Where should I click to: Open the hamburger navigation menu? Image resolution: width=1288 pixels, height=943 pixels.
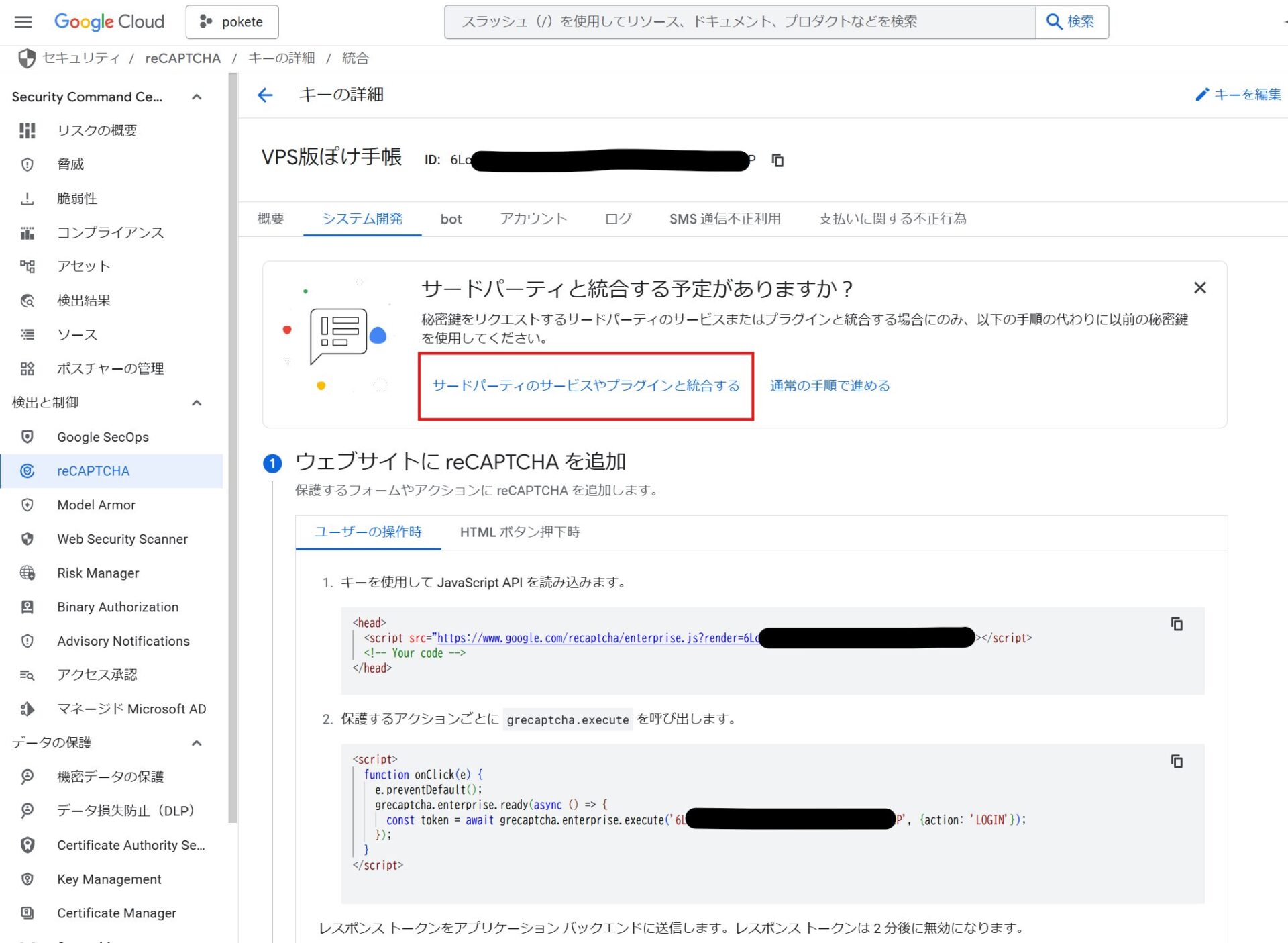23,21
